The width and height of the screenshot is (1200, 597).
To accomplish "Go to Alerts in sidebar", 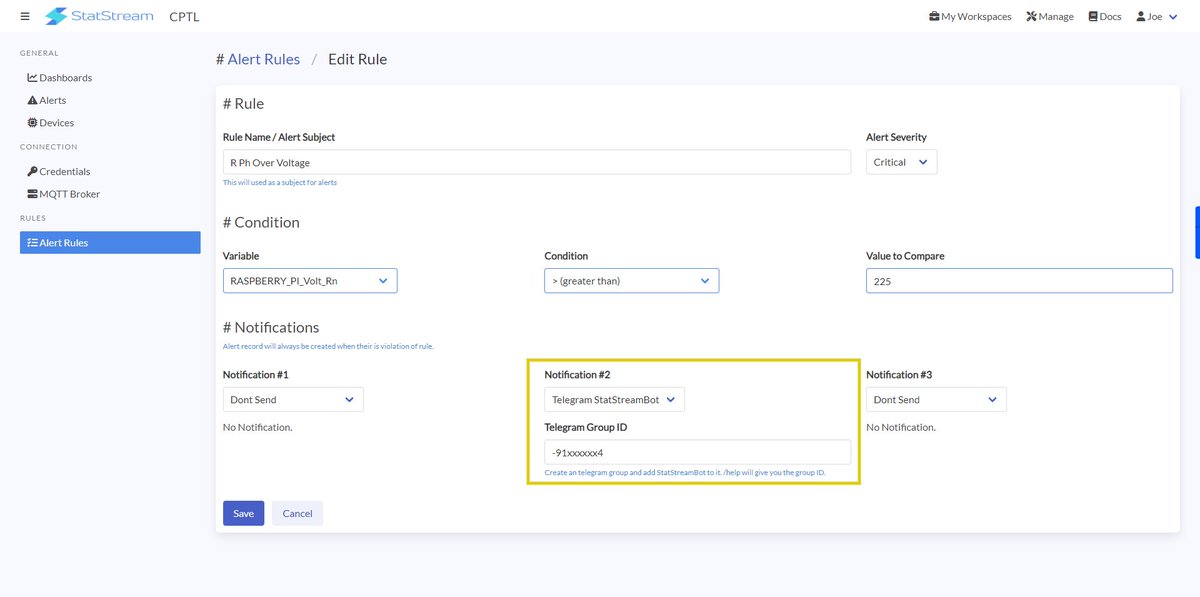I will coord(47,100).
